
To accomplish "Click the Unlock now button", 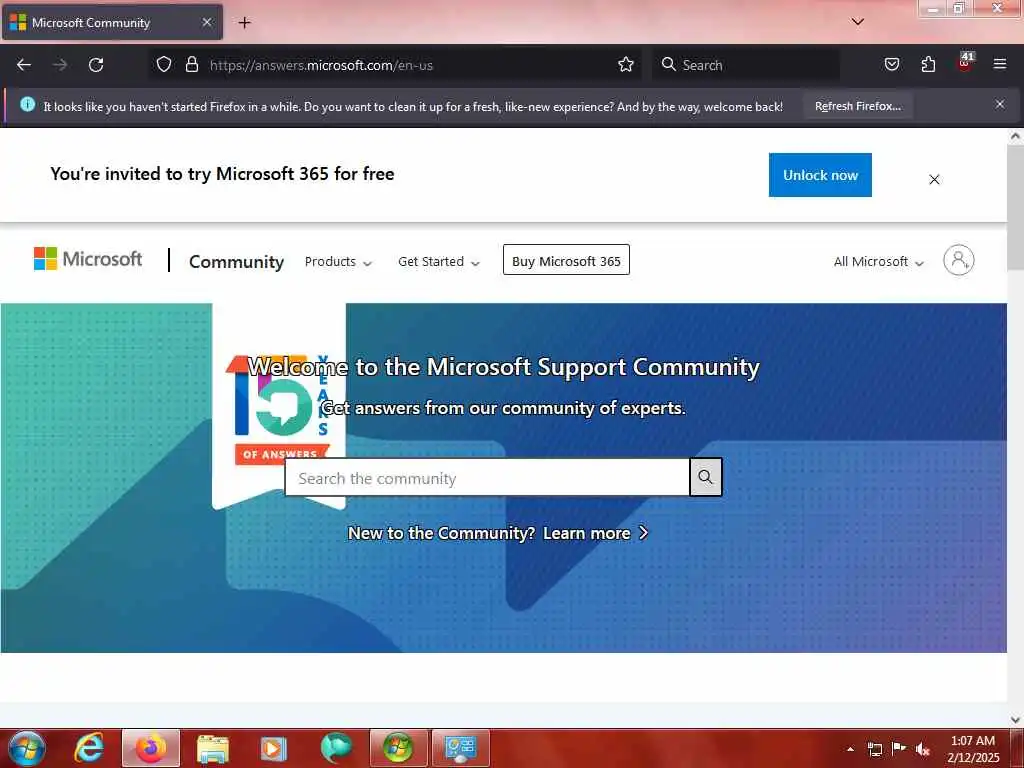I will tap(820, 175).
